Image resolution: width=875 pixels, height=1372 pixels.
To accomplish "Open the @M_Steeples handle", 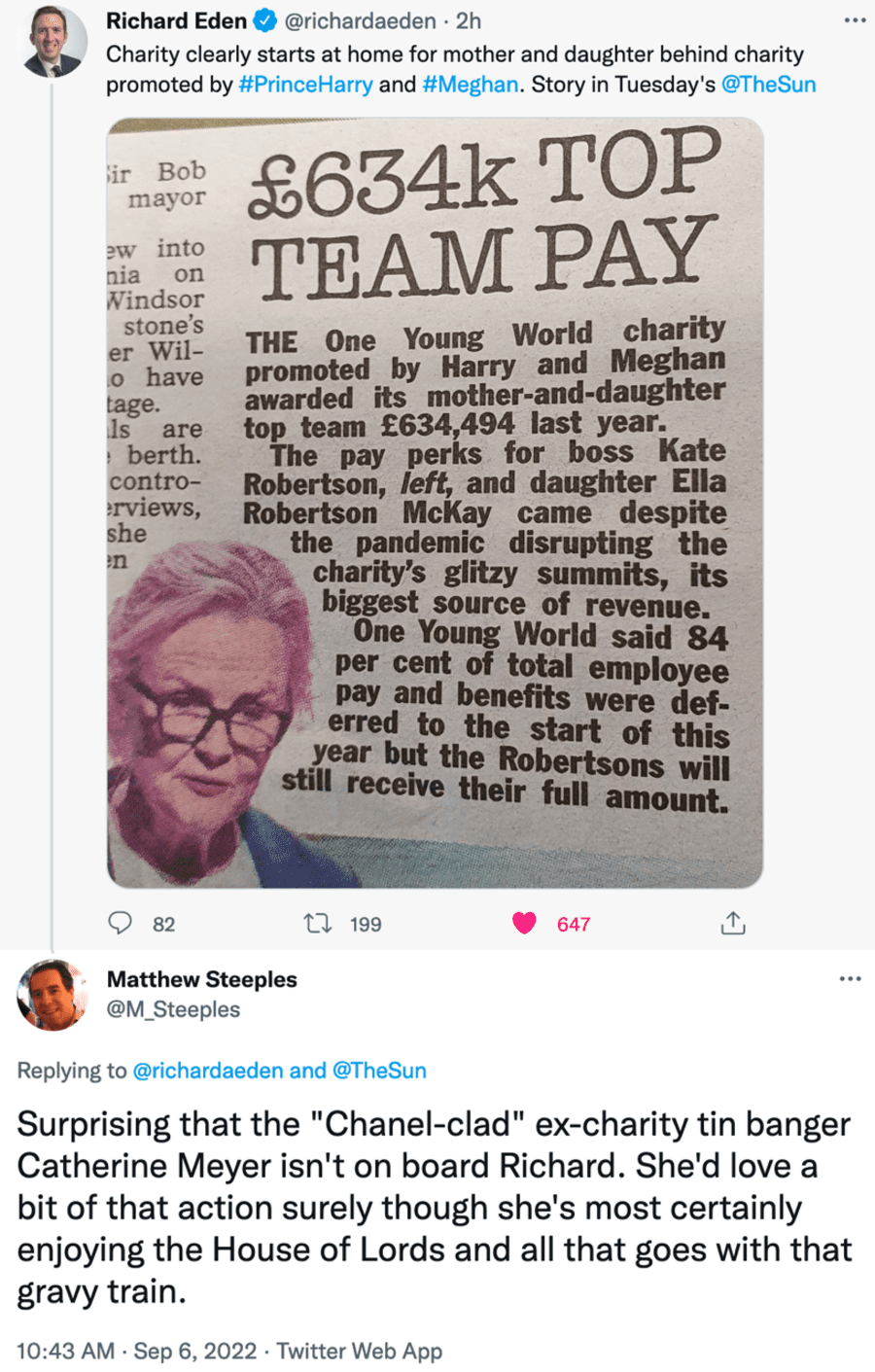I will (173, 1009).
